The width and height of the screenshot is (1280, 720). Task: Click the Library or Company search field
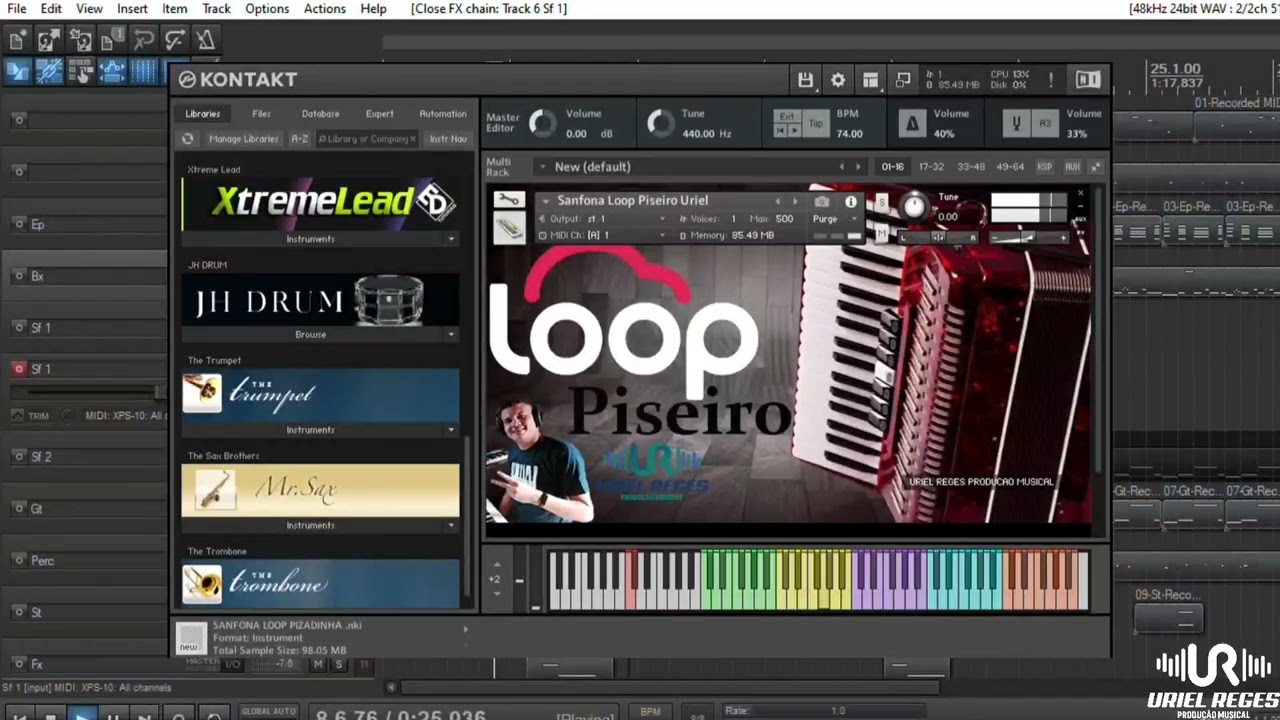tap(366, 139)
